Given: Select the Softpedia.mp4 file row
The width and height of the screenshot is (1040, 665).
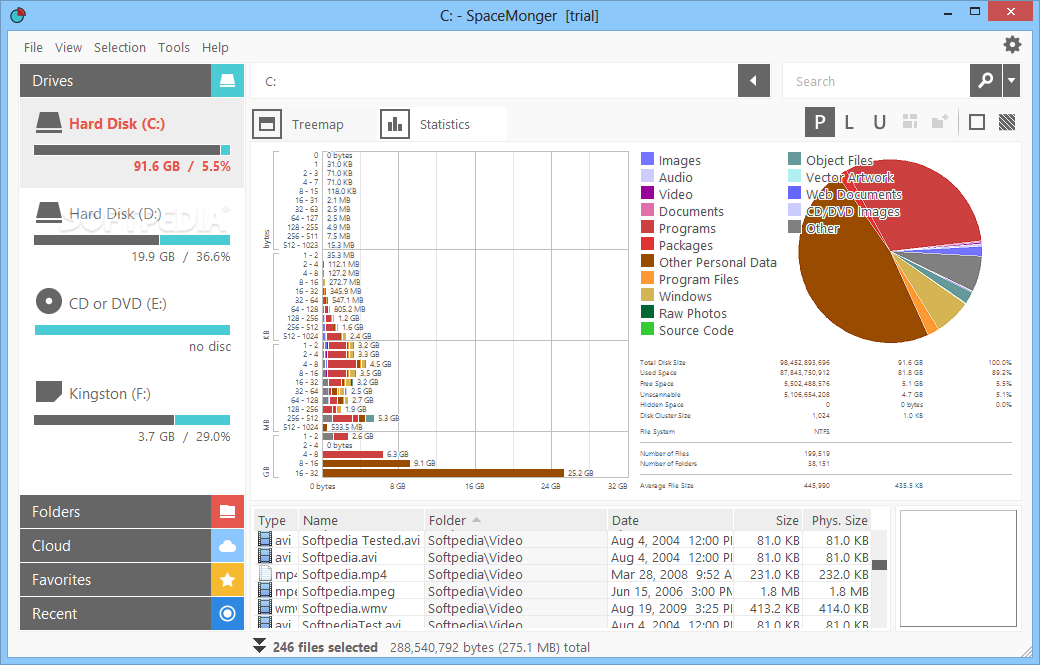Looking at the screenshot, I should 563,574.
